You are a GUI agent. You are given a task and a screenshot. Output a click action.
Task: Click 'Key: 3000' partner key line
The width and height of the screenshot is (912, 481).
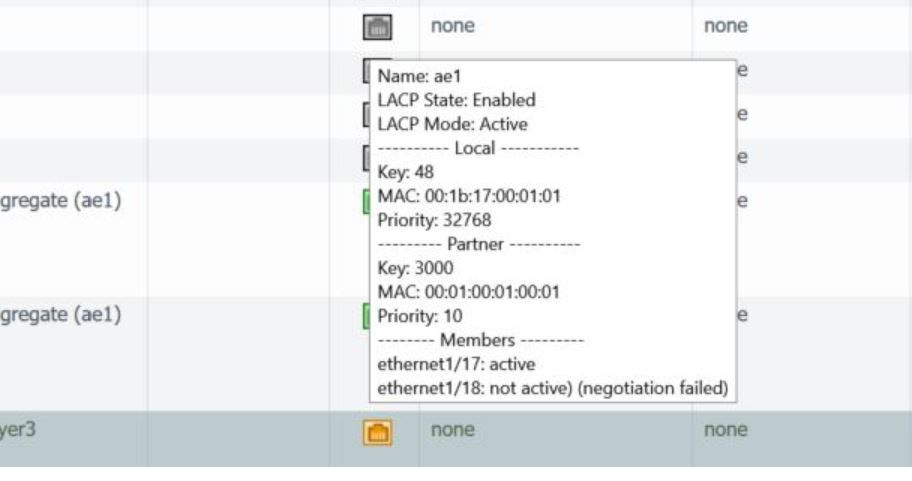pos(415,268)
